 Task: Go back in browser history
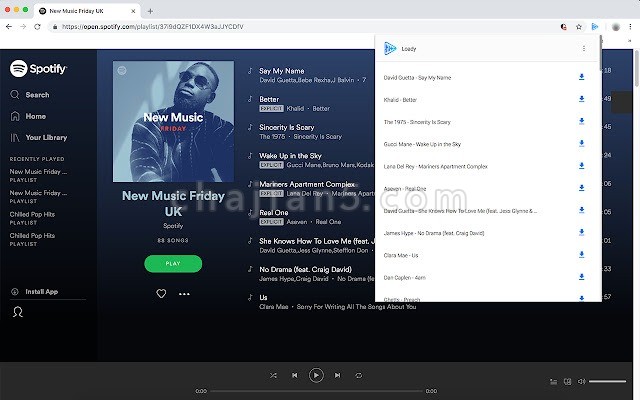coord(9,27)
